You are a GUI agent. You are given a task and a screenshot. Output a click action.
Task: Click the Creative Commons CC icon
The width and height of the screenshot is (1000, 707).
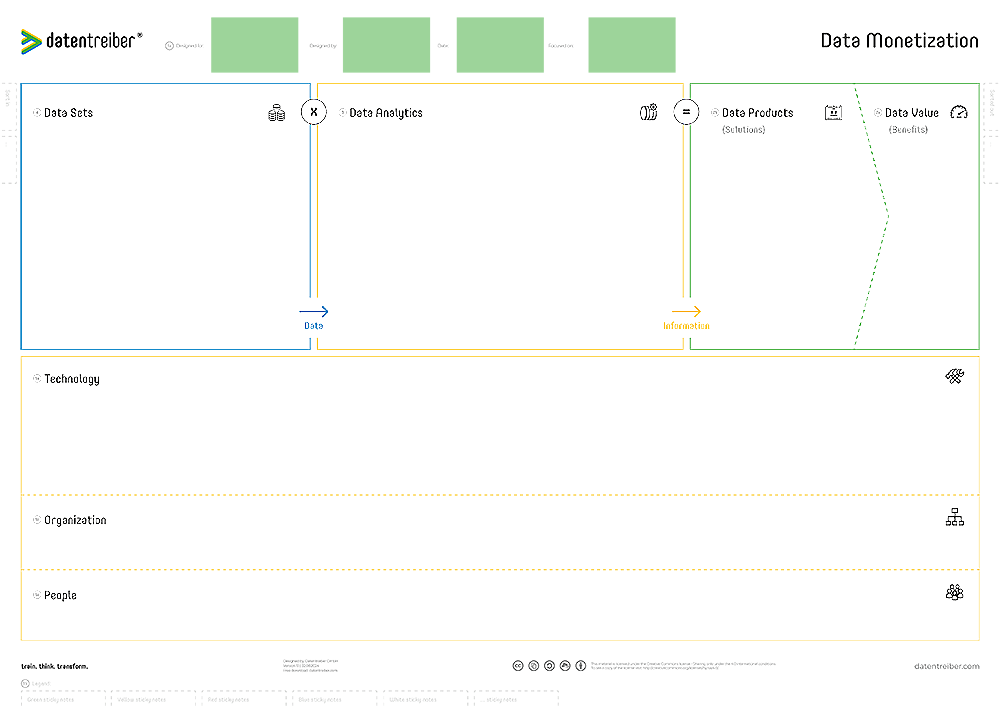(518, 666)
